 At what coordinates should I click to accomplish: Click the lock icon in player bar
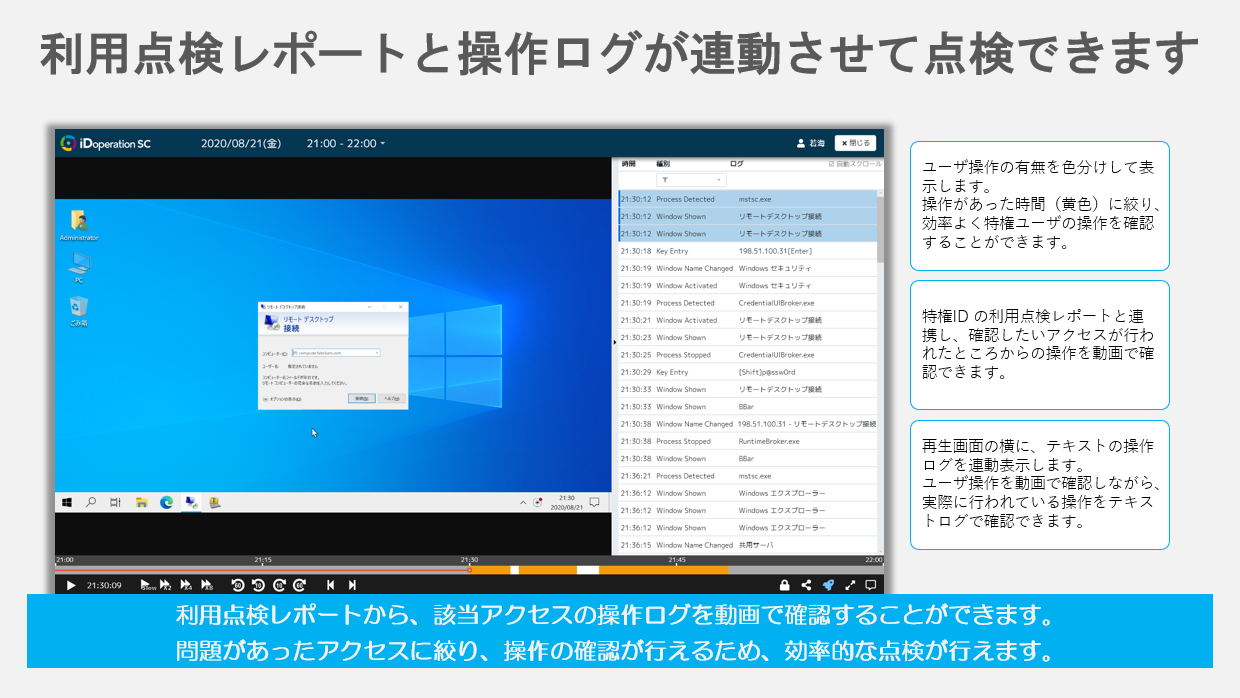click(x=785, y=585)
